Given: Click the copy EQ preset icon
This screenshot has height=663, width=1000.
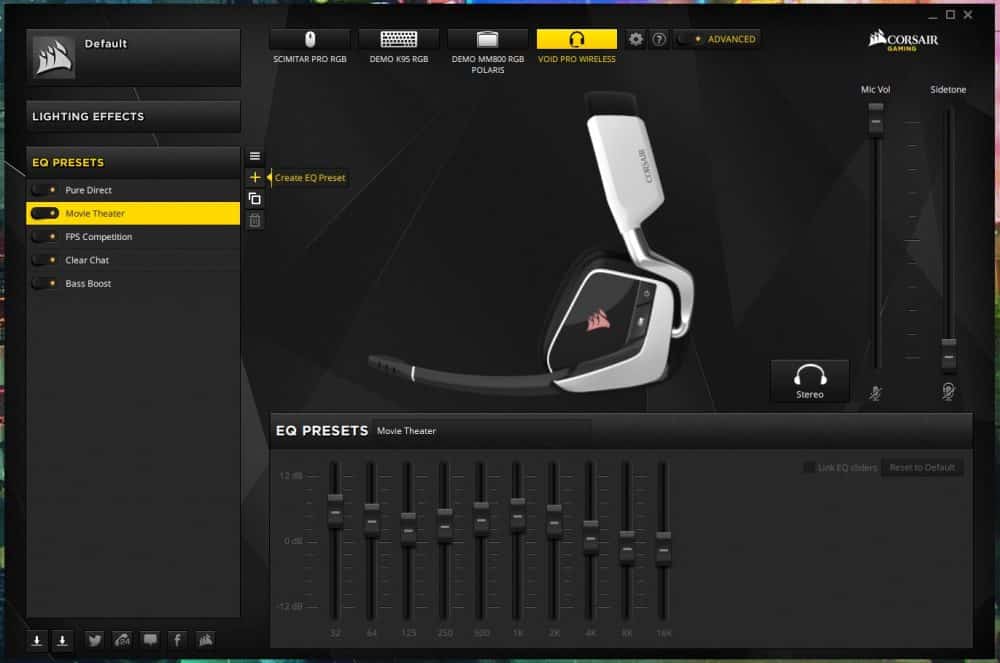Looking at the screenshot, I should 254,199.
